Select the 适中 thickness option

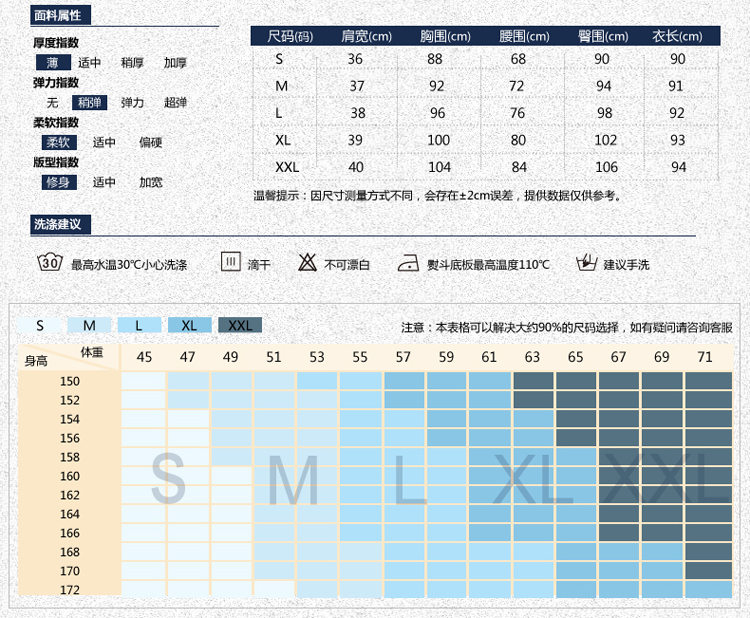(x=89, y=62)
